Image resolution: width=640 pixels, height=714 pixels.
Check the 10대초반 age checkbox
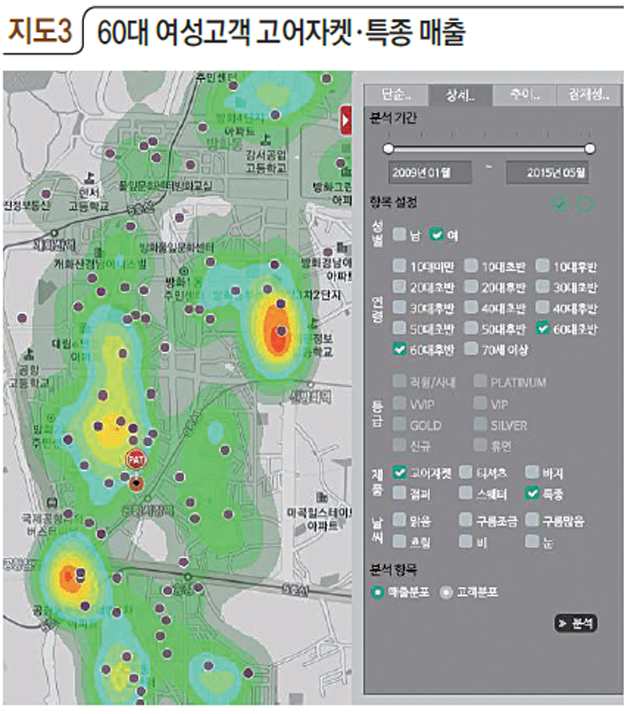[471, 266]
